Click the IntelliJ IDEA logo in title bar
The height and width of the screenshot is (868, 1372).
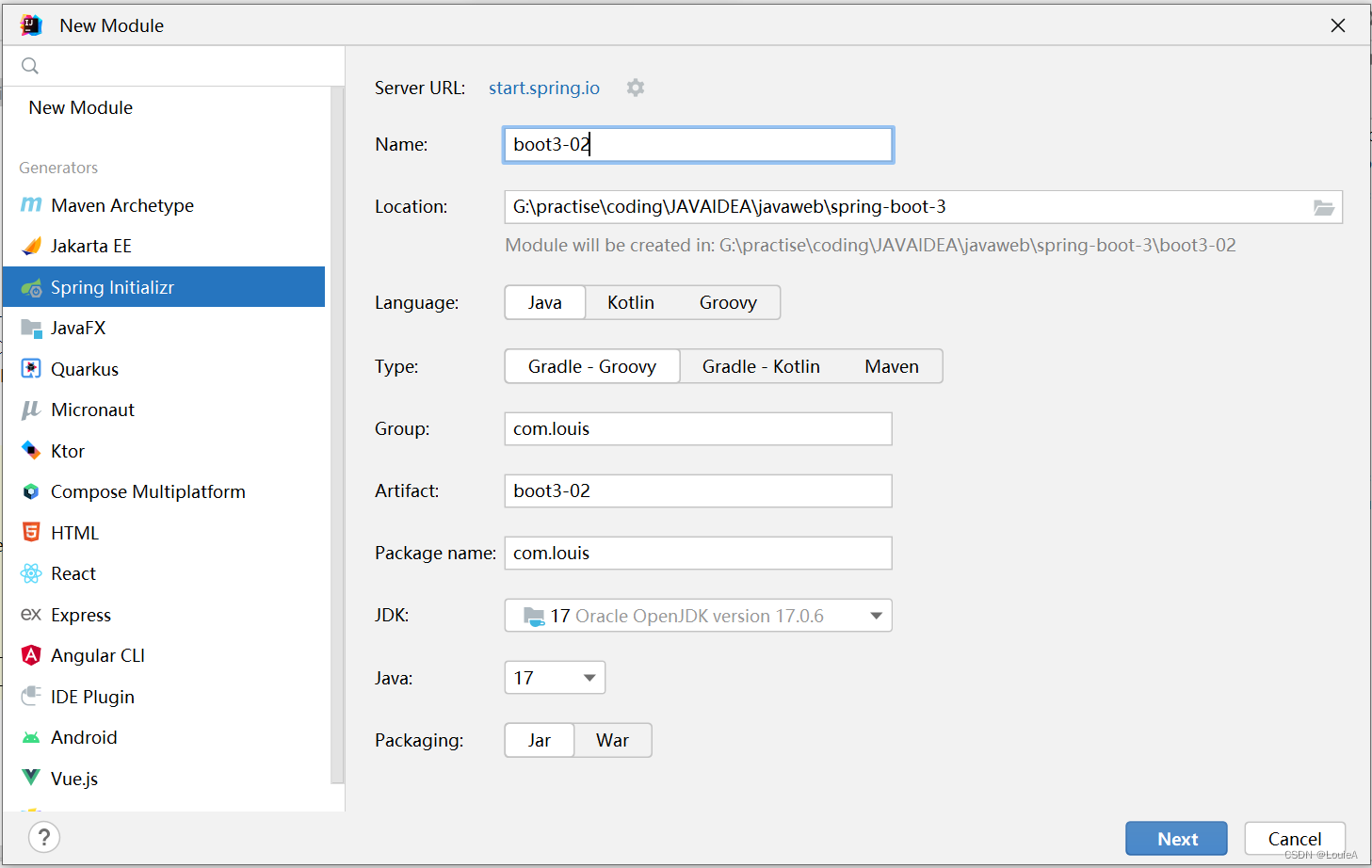(31, 25)
